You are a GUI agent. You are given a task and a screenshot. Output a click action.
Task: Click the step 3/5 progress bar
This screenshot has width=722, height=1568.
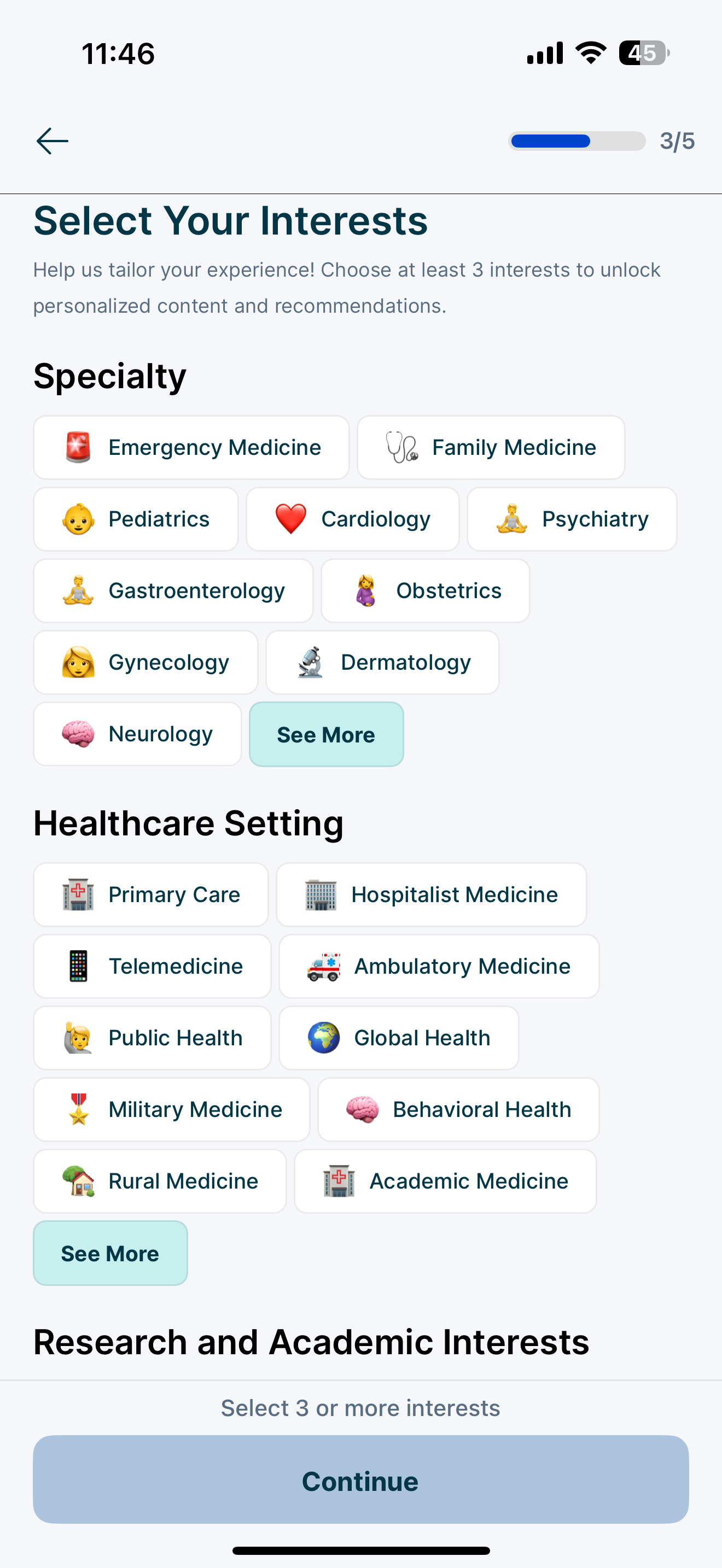point(577,141)
